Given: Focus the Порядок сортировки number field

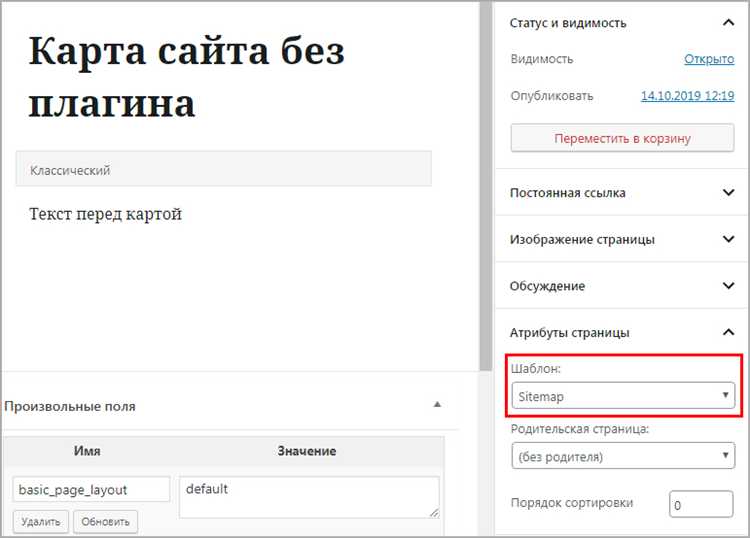Looking at the screenshot, I should [x=701, y=505].
